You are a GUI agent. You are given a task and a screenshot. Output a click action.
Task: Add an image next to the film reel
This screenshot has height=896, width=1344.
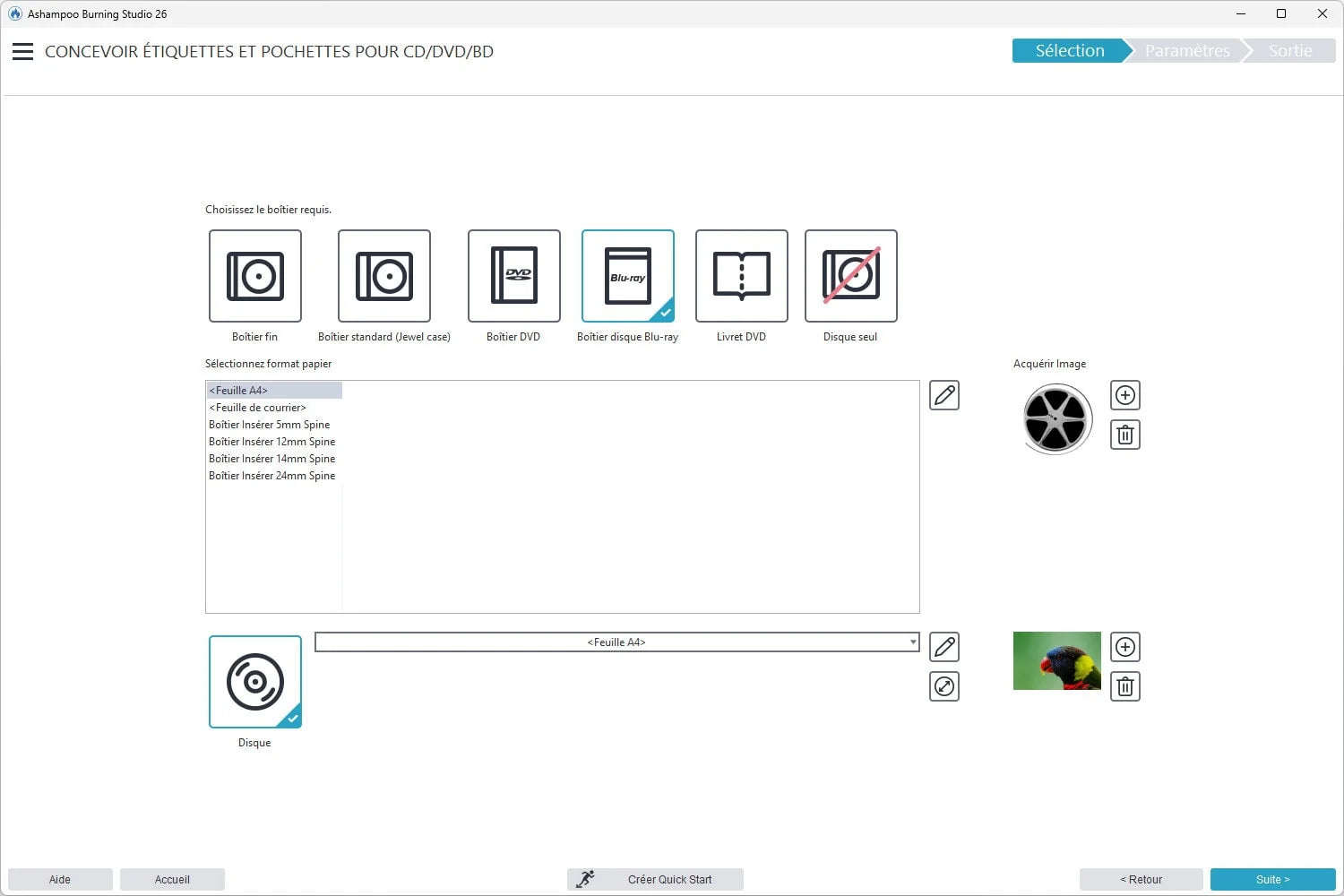coord(1125,395)
